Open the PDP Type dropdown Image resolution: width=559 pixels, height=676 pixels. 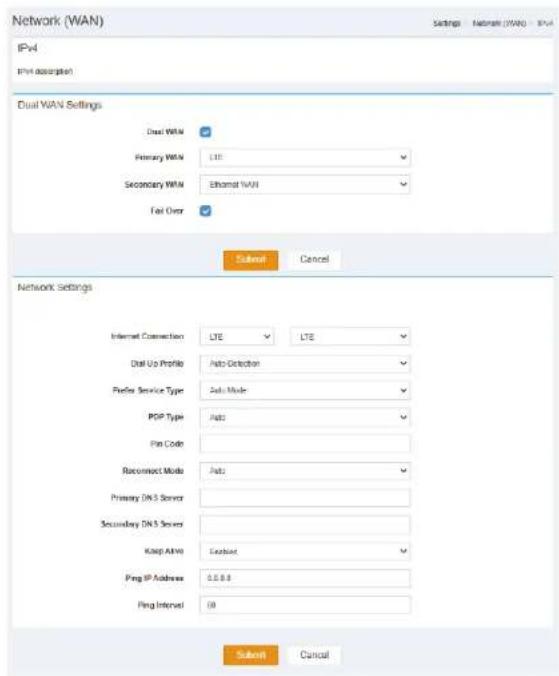(305, 417)
